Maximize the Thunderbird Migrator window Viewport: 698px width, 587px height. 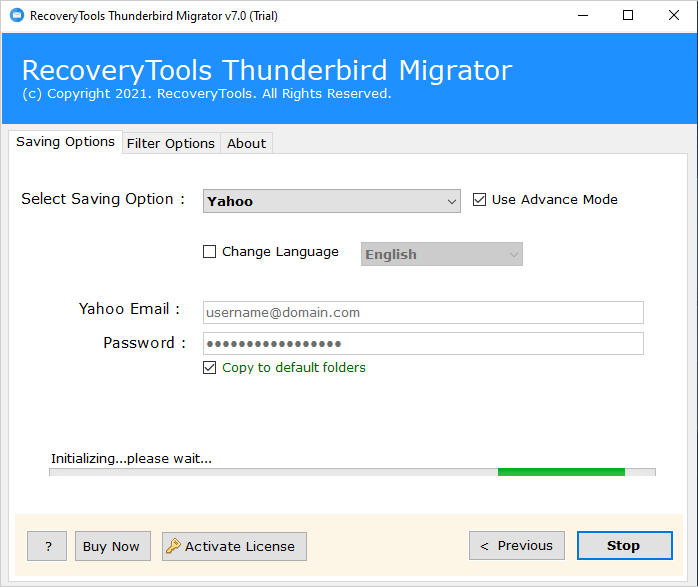pyautogui.click(x=628, y=16)
